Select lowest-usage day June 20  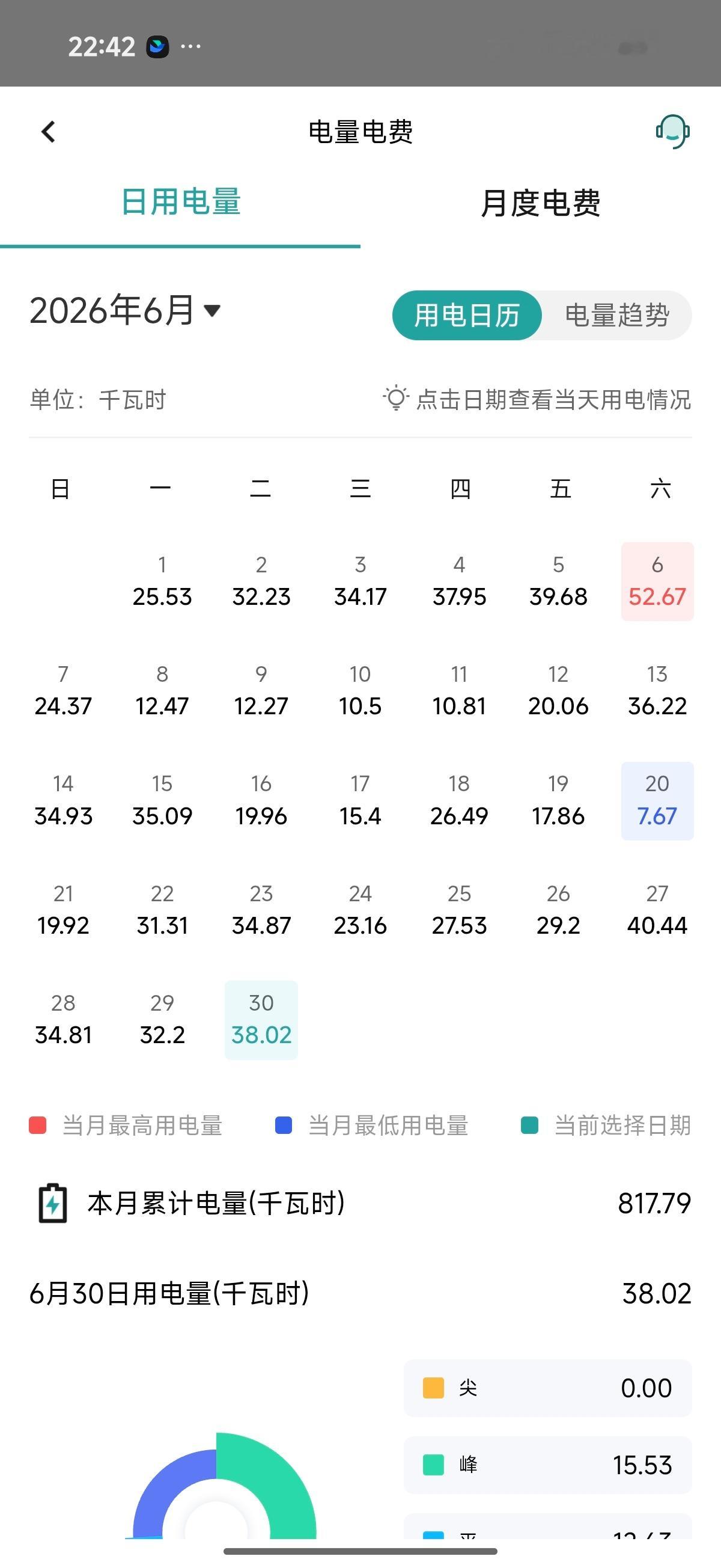click(657, 800)
